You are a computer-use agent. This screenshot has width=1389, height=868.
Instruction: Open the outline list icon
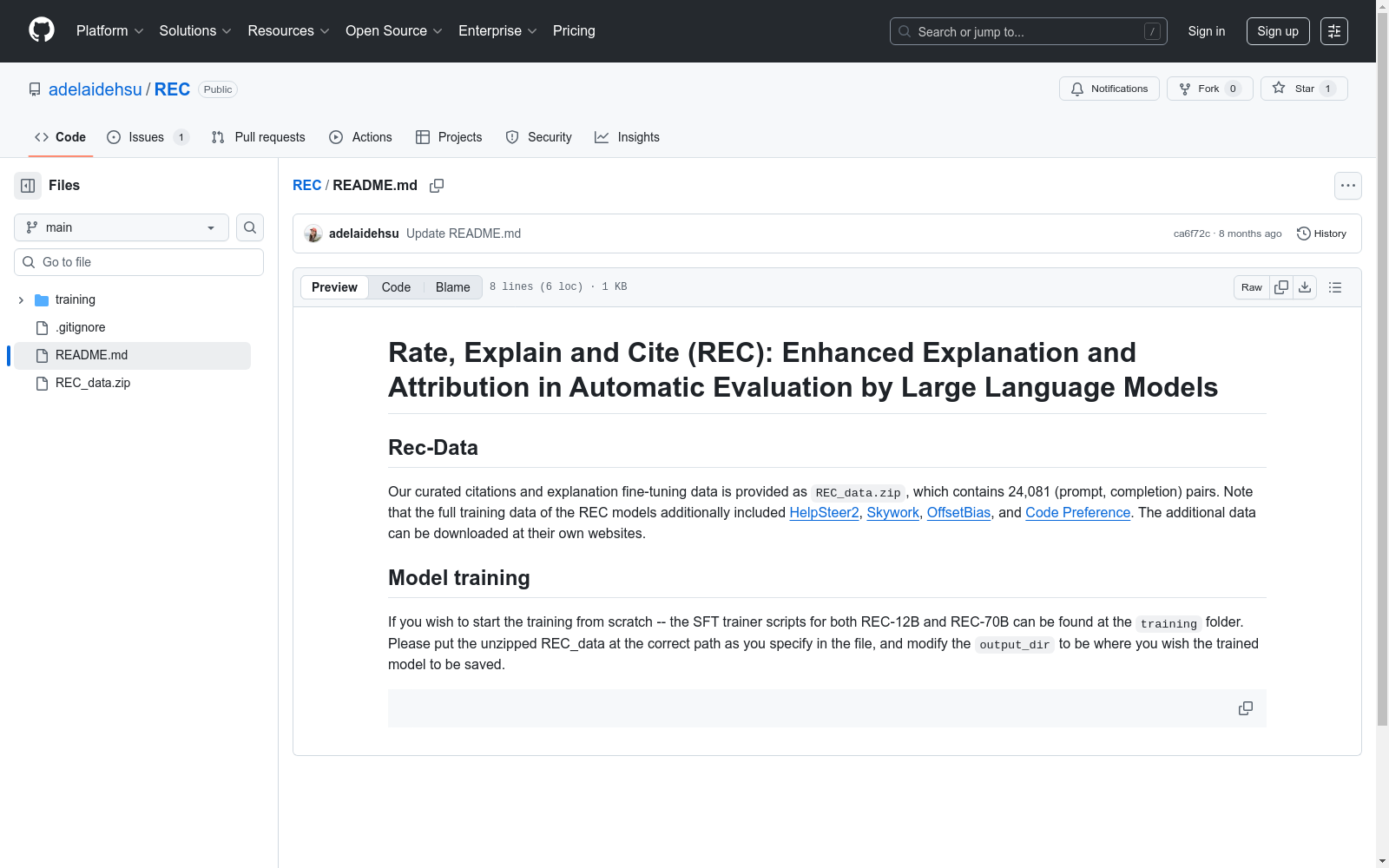[1335, 287]
